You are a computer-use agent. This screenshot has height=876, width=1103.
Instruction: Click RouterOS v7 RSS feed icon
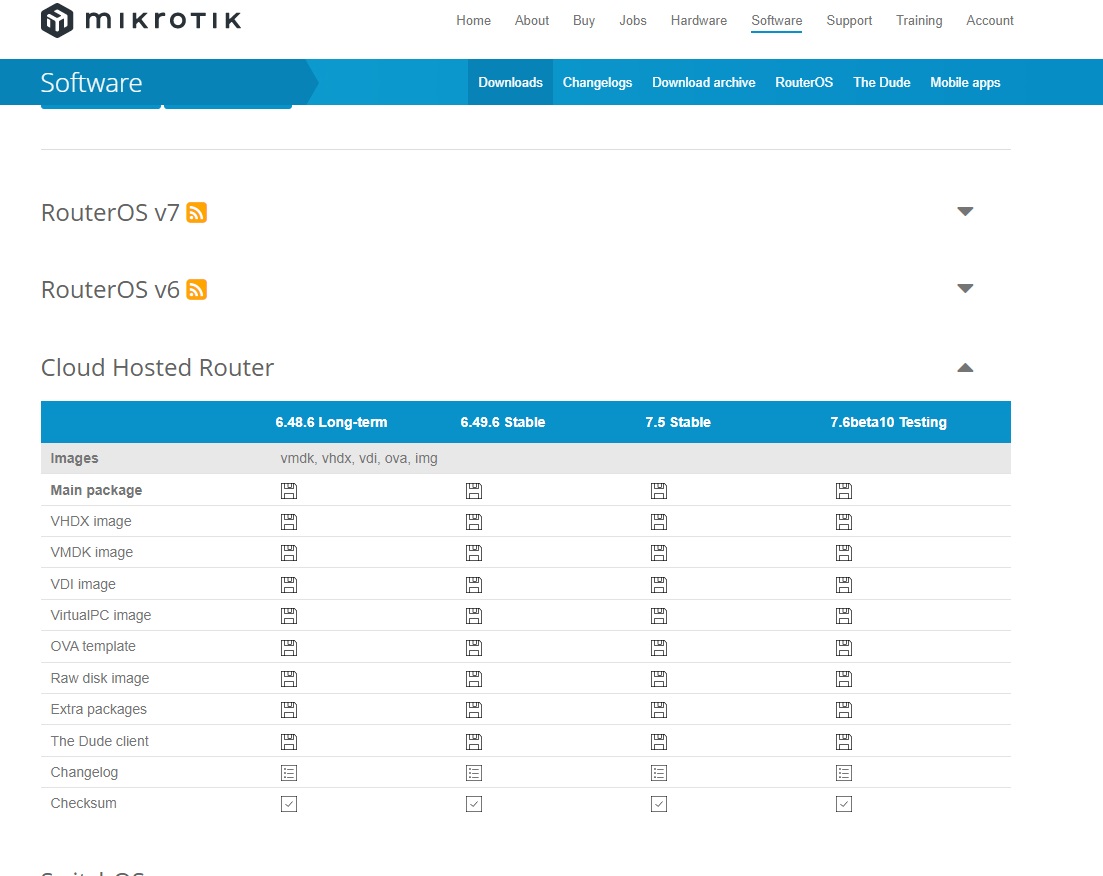(197, 212)
